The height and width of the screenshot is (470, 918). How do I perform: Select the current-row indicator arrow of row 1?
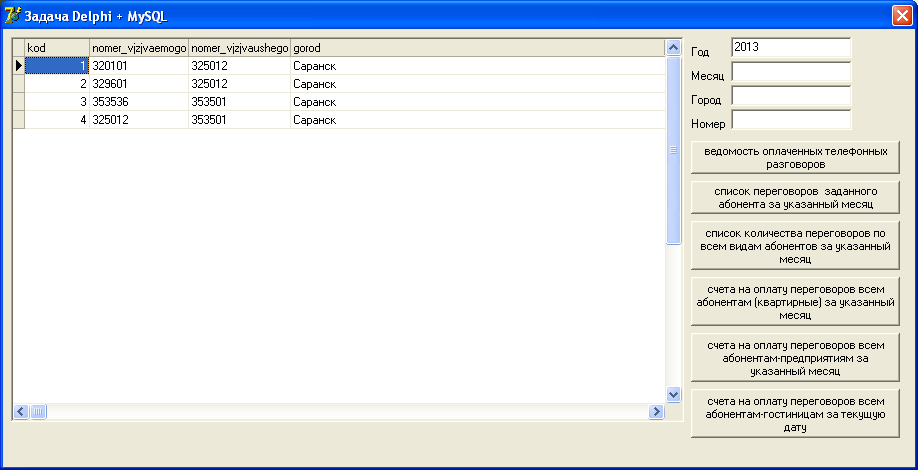point(19,66)
